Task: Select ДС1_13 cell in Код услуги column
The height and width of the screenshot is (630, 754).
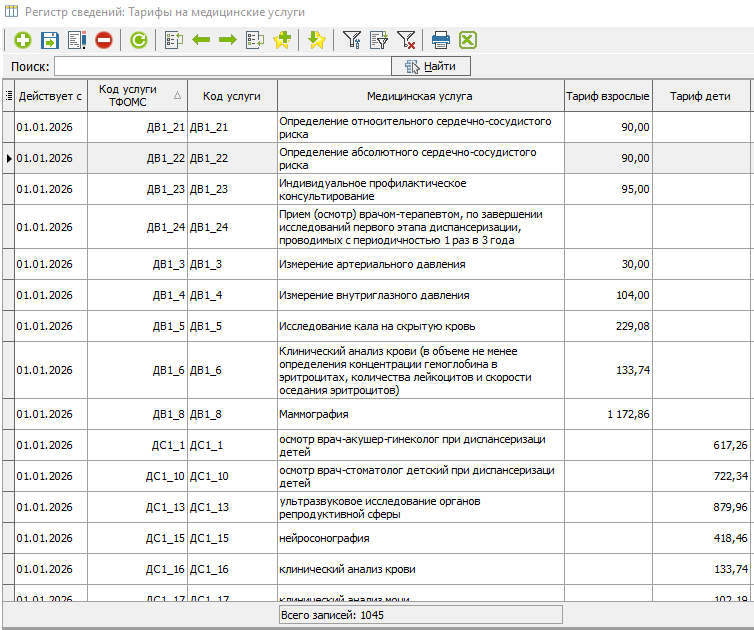Action: tap(232, 507)
